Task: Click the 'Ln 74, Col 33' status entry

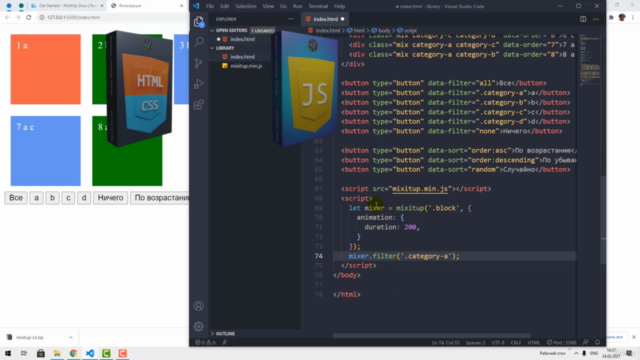Action: coord(445,342)
